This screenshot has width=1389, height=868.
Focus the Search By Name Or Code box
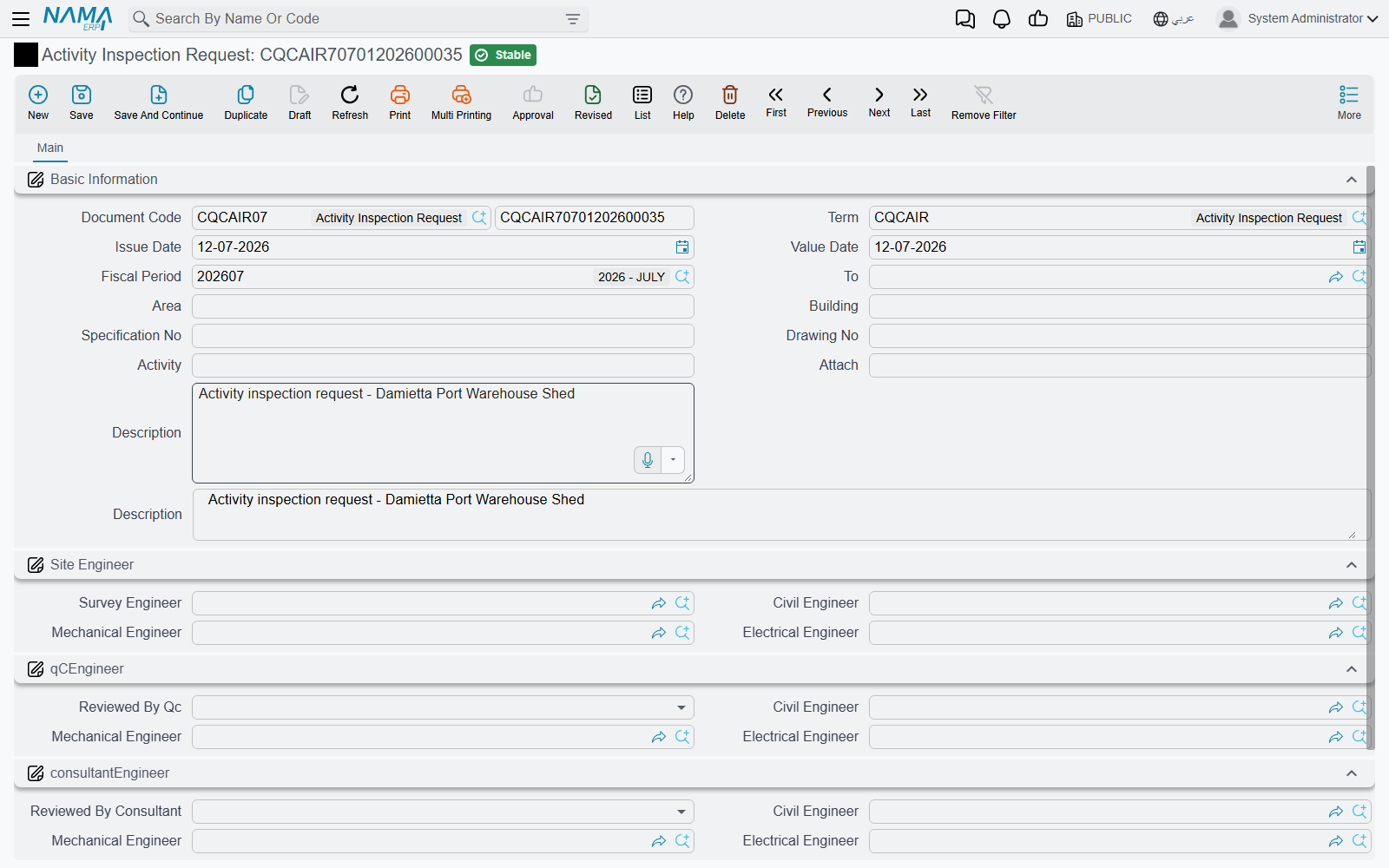[358, 19]
